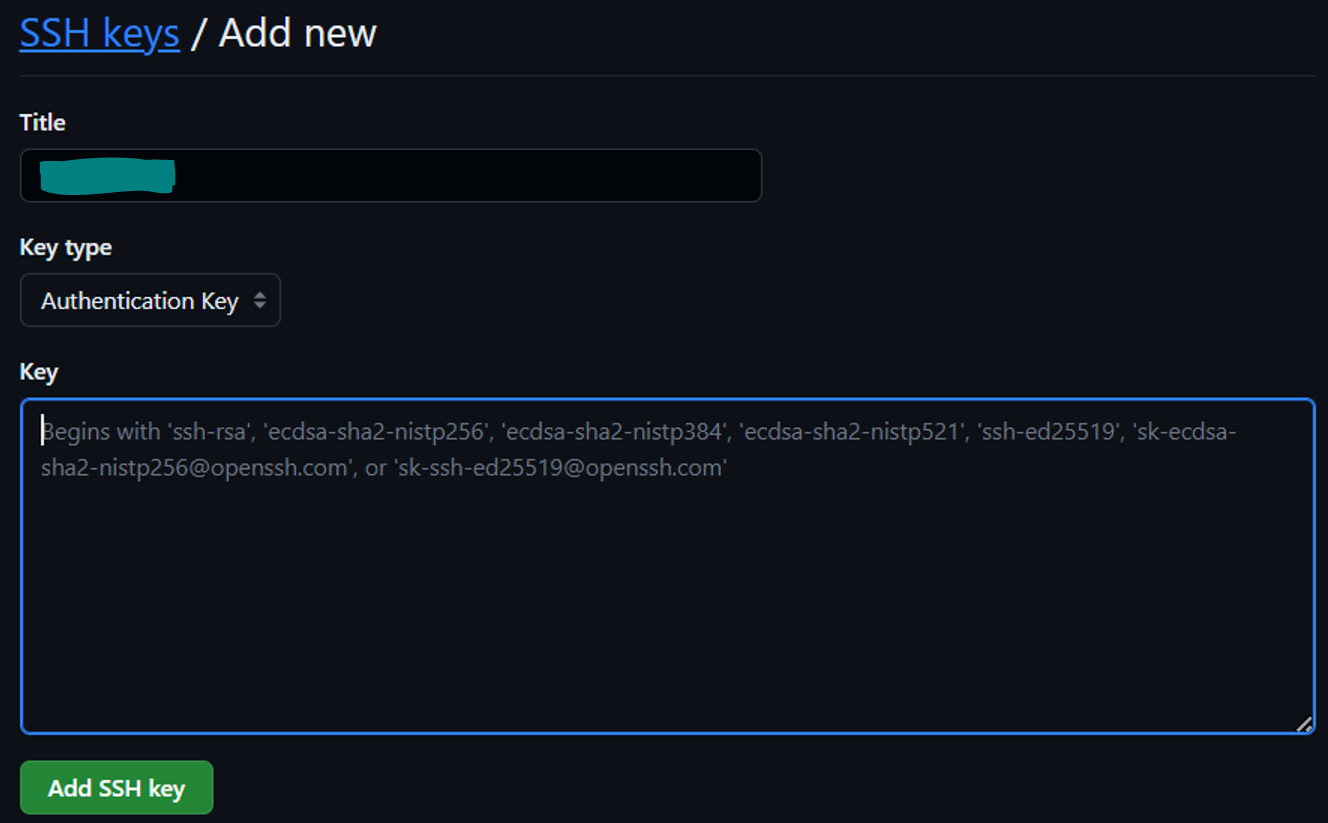Click the Key type label
This screenshot has height=823, width=1328.
pyautogui.click(x=65, y=247)
